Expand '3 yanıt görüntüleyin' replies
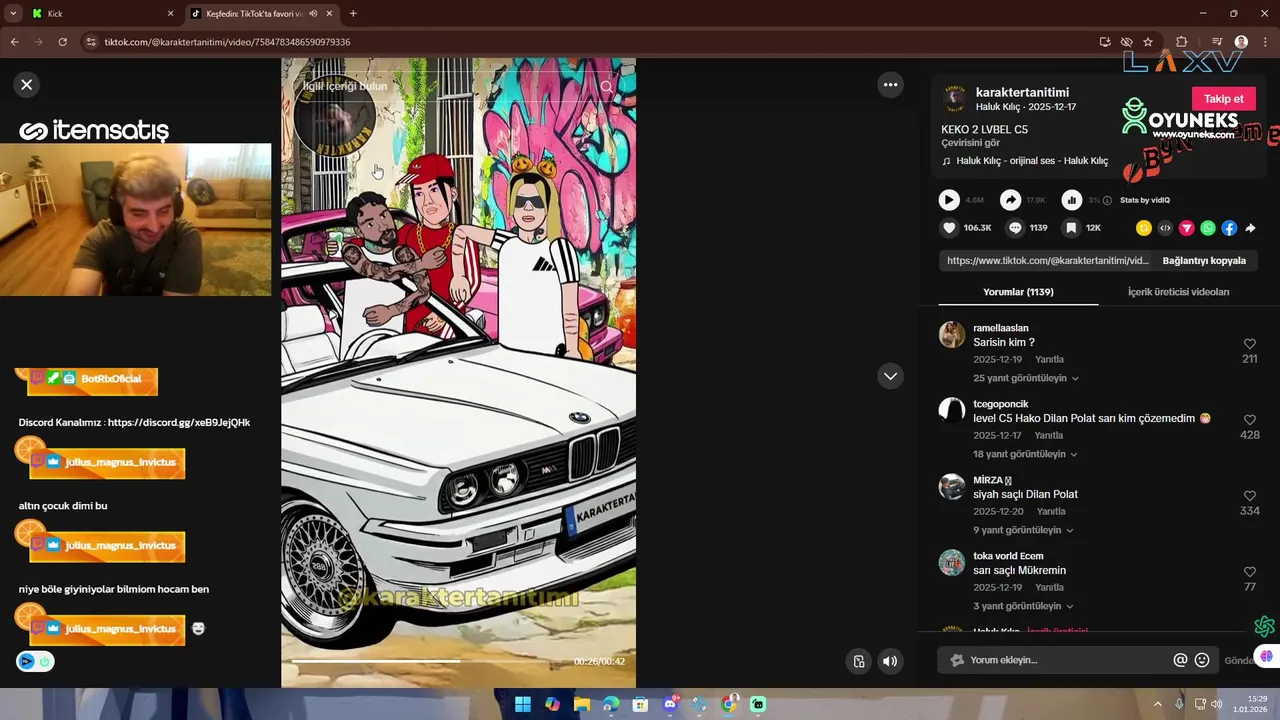The width and height of the screenshot is (1280, 720). (1023, 606)
